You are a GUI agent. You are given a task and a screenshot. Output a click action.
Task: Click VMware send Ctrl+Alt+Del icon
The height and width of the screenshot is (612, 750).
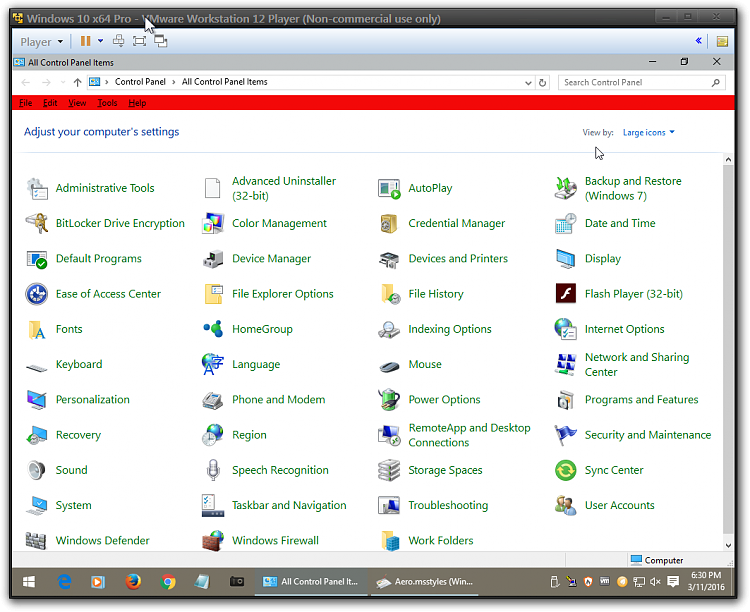[x=118, y=41]
